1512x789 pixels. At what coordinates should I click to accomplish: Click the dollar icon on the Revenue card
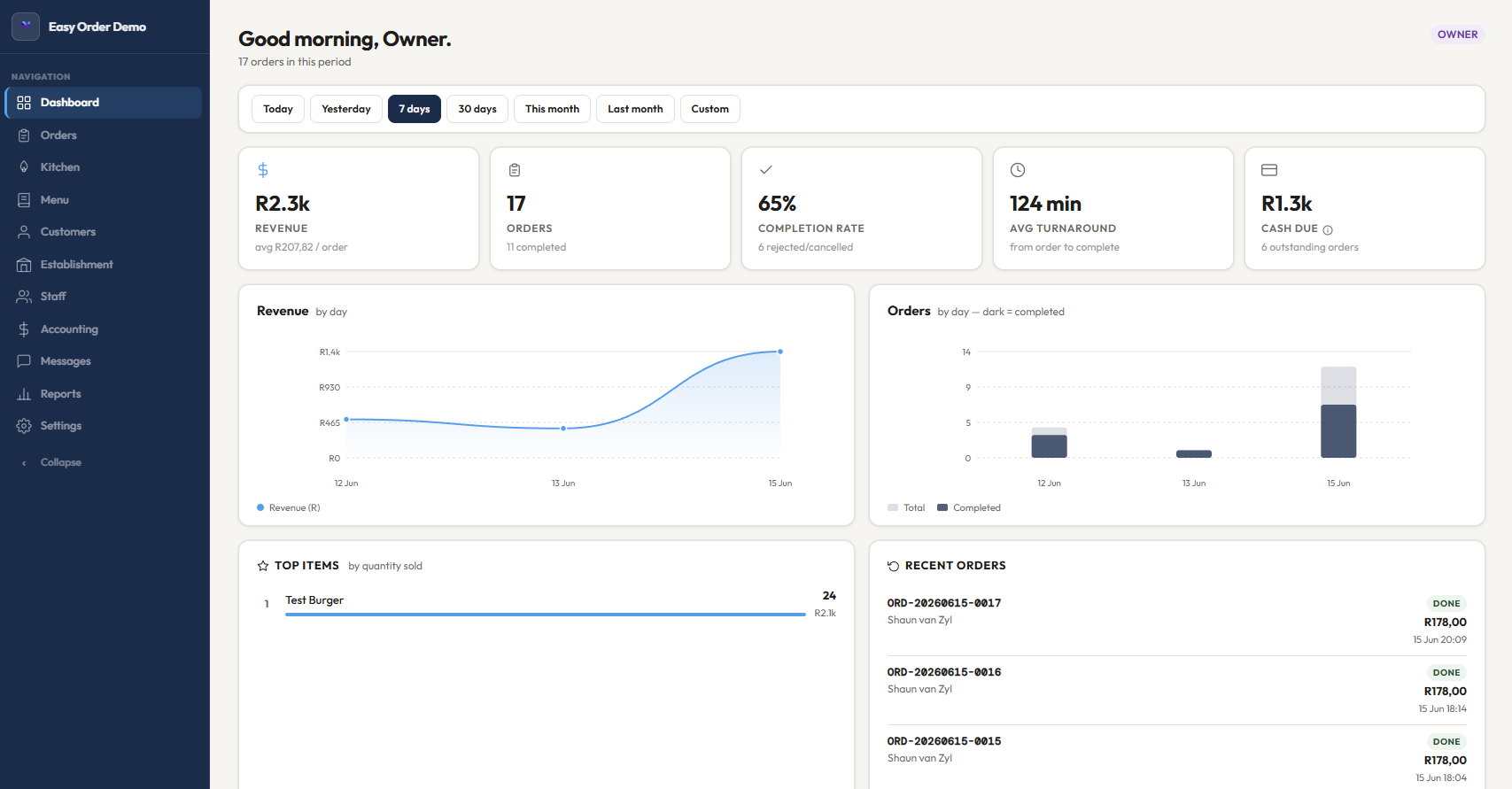point(263,170)
